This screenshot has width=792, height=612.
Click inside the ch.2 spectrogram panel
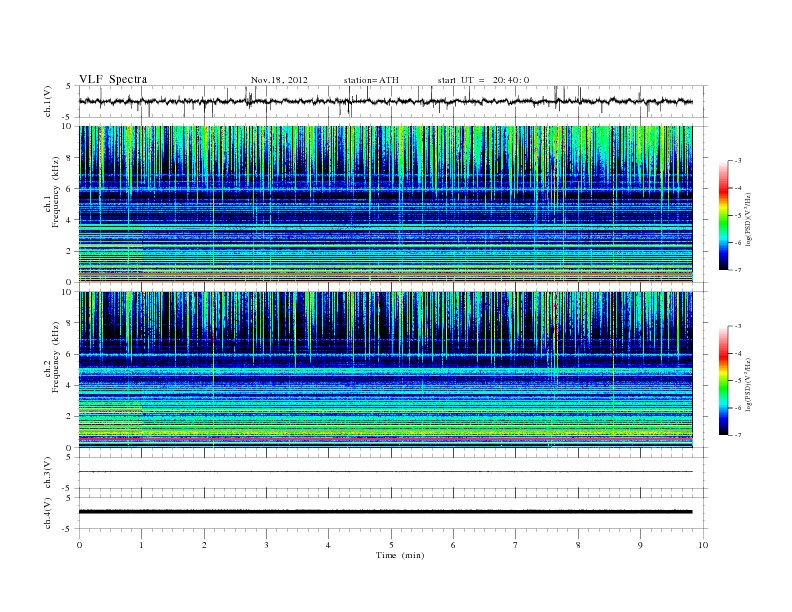[x=385, y=370]
